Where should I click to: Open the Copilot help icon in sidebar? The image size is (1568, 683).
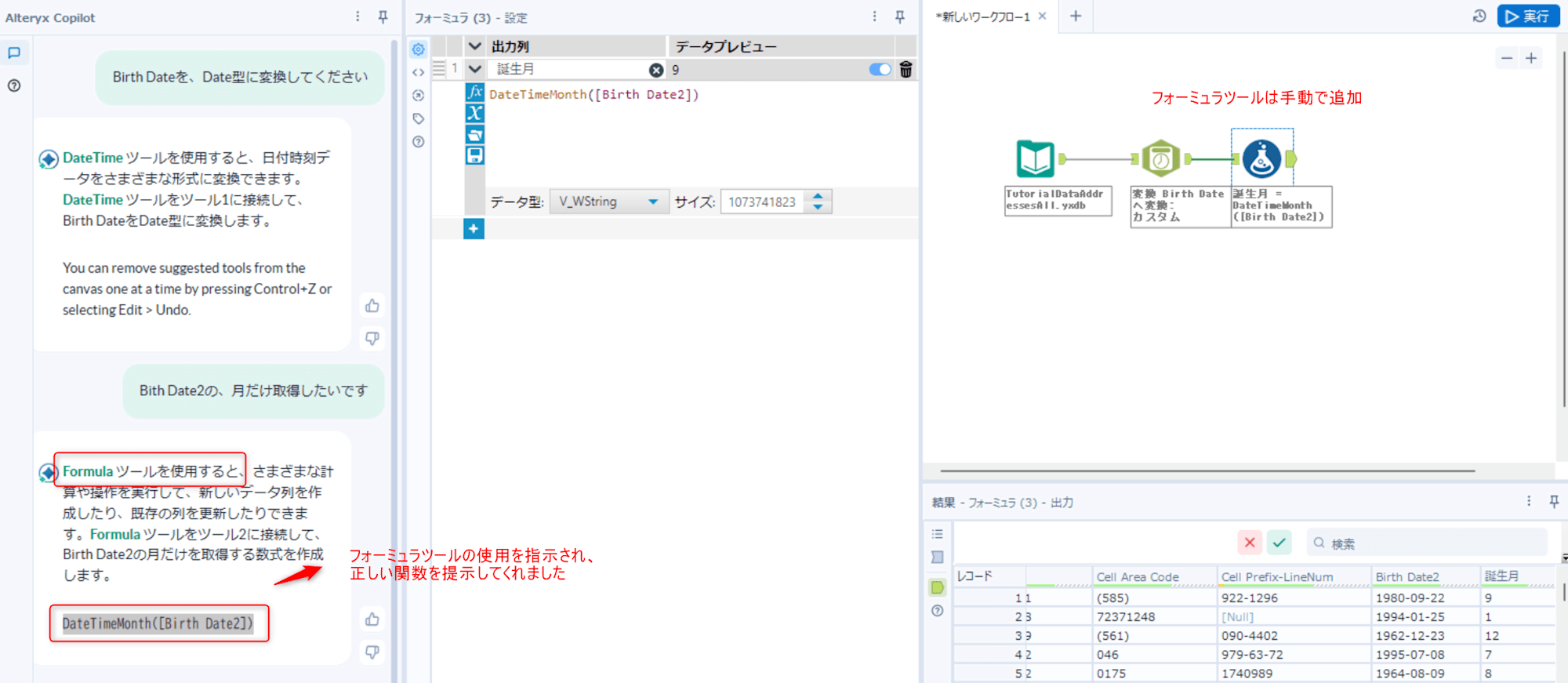point(14,85)
